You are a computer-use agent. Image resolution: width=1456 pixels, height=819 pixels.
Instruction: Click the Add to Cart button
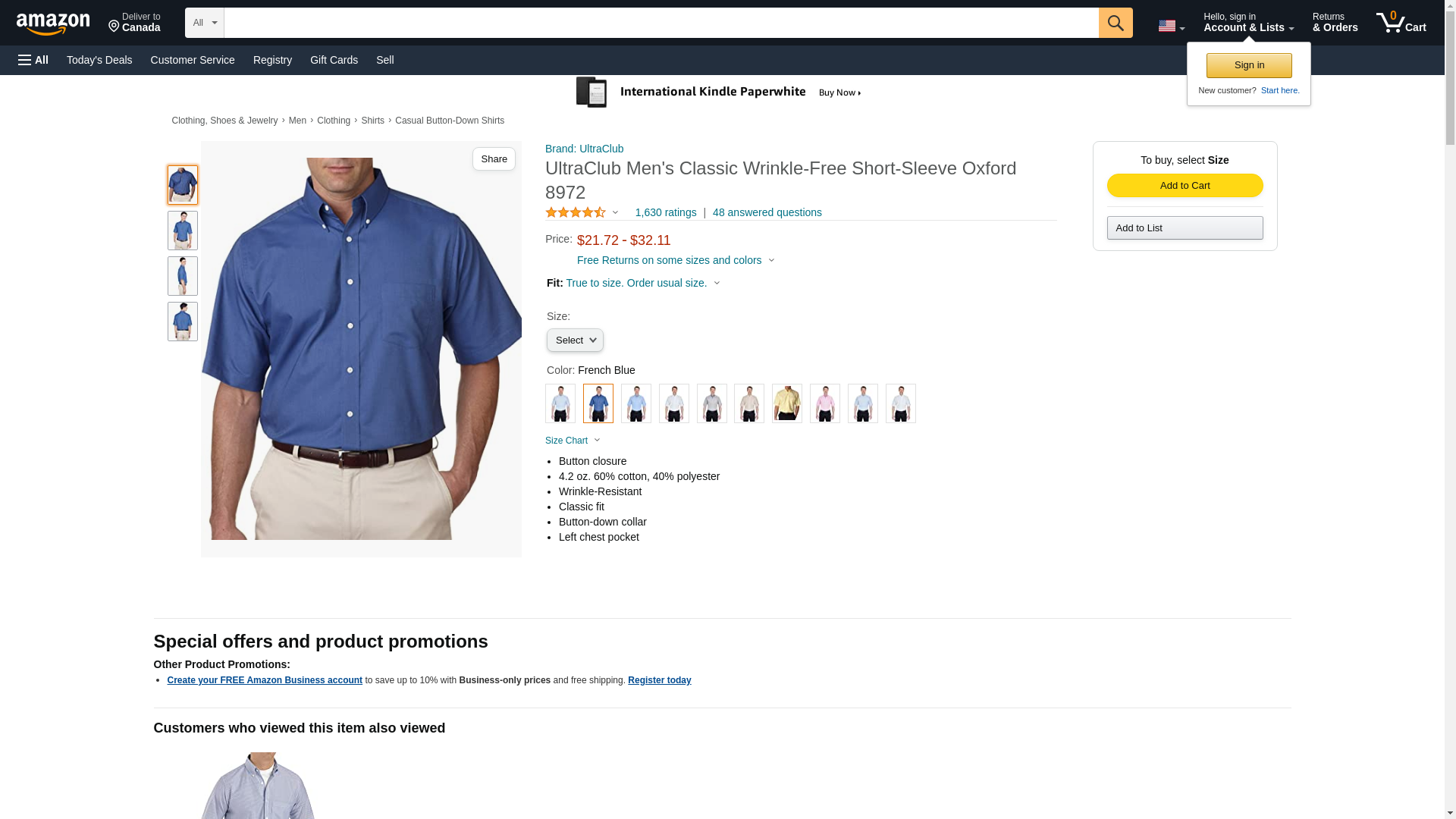[1185, 186]
